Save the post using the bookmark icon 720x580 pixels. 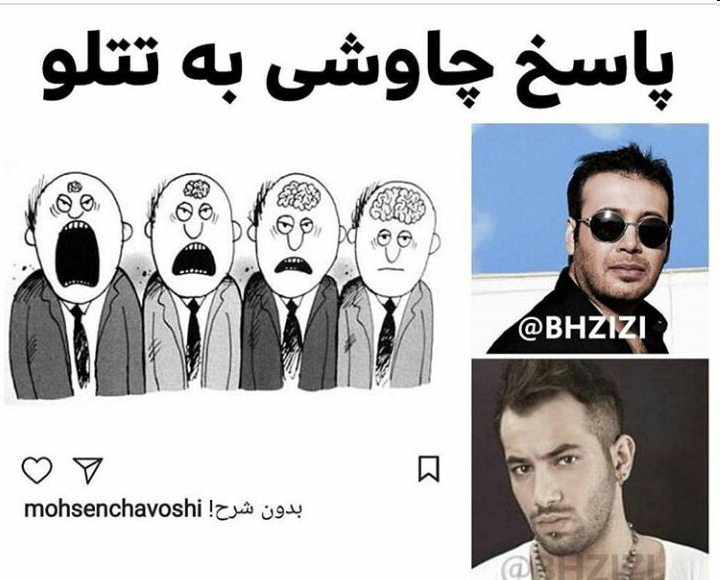tap(428, 469)
